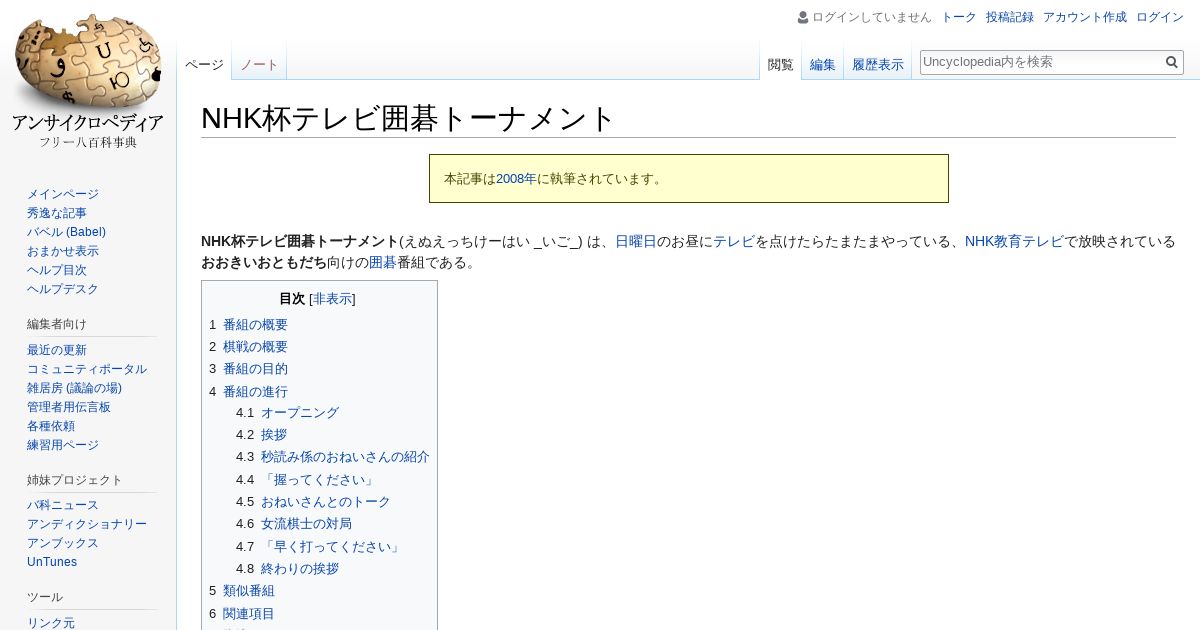Open the 2008年 link in the notice

(516, 179)
